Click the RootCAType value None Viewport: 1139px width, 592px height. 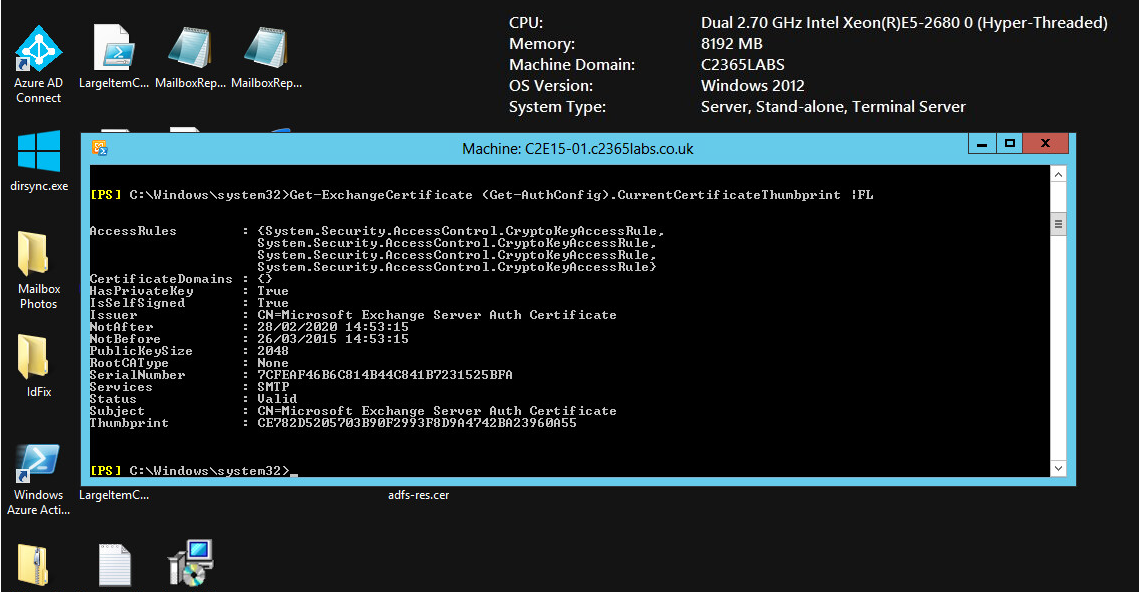pos(273,362)
